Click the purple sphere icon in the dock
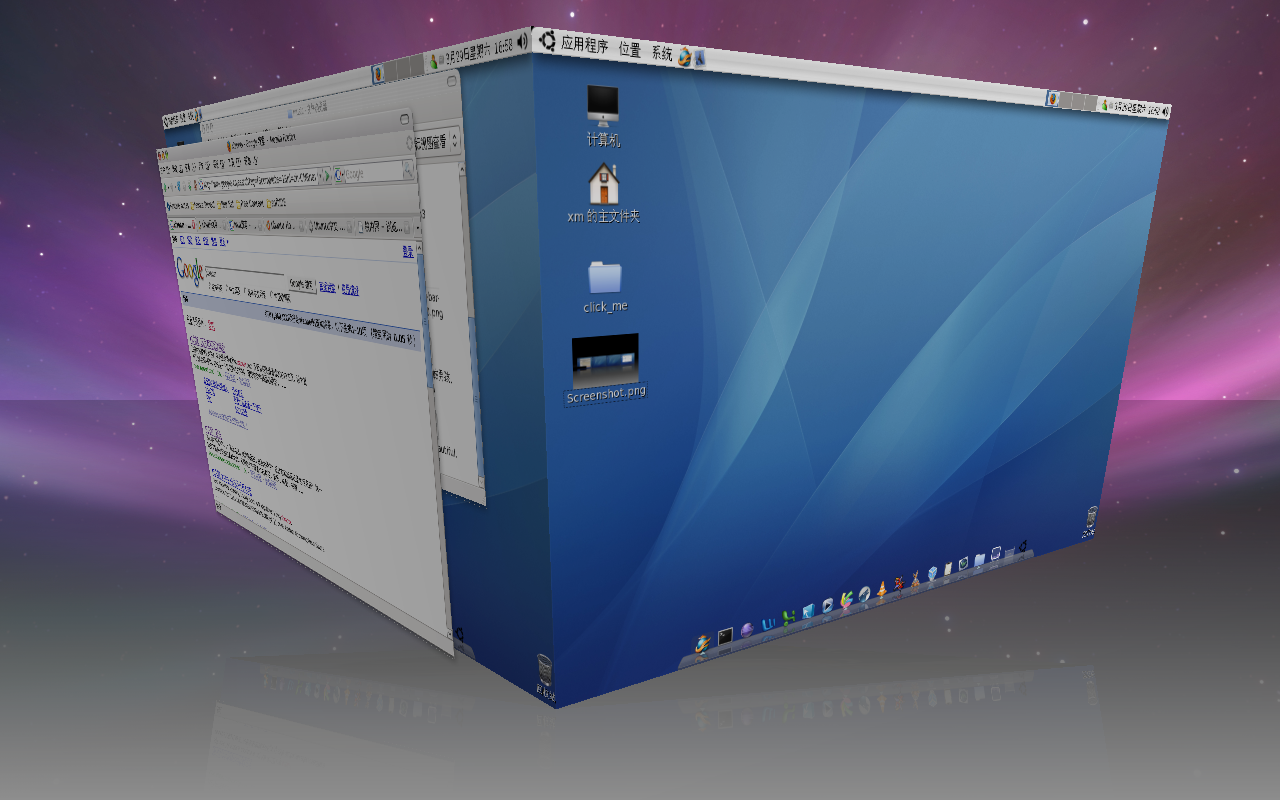 pos(748,630)
